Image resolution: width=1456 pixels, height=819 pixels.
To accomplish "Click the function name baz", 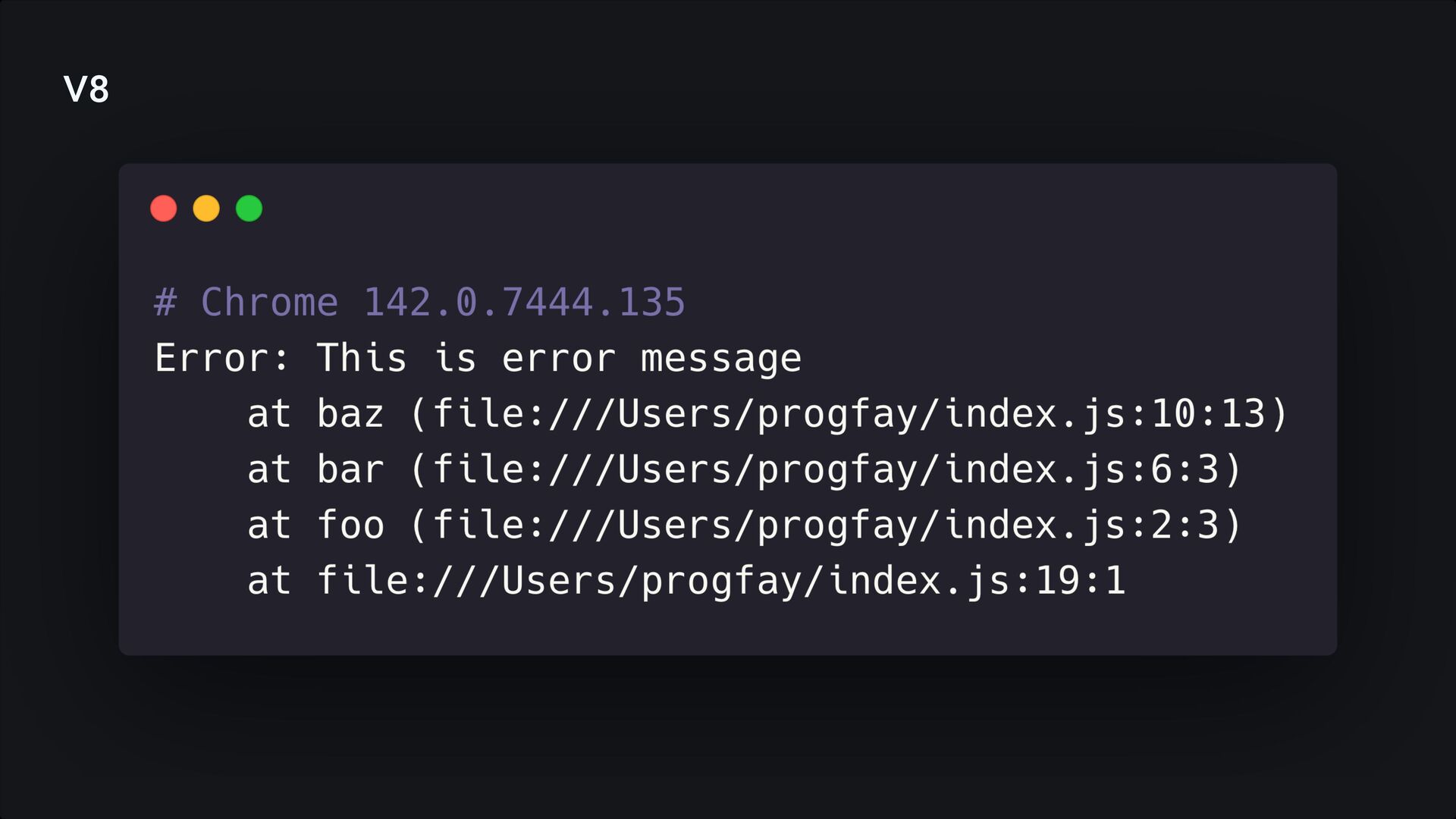I will coord(350,414).
